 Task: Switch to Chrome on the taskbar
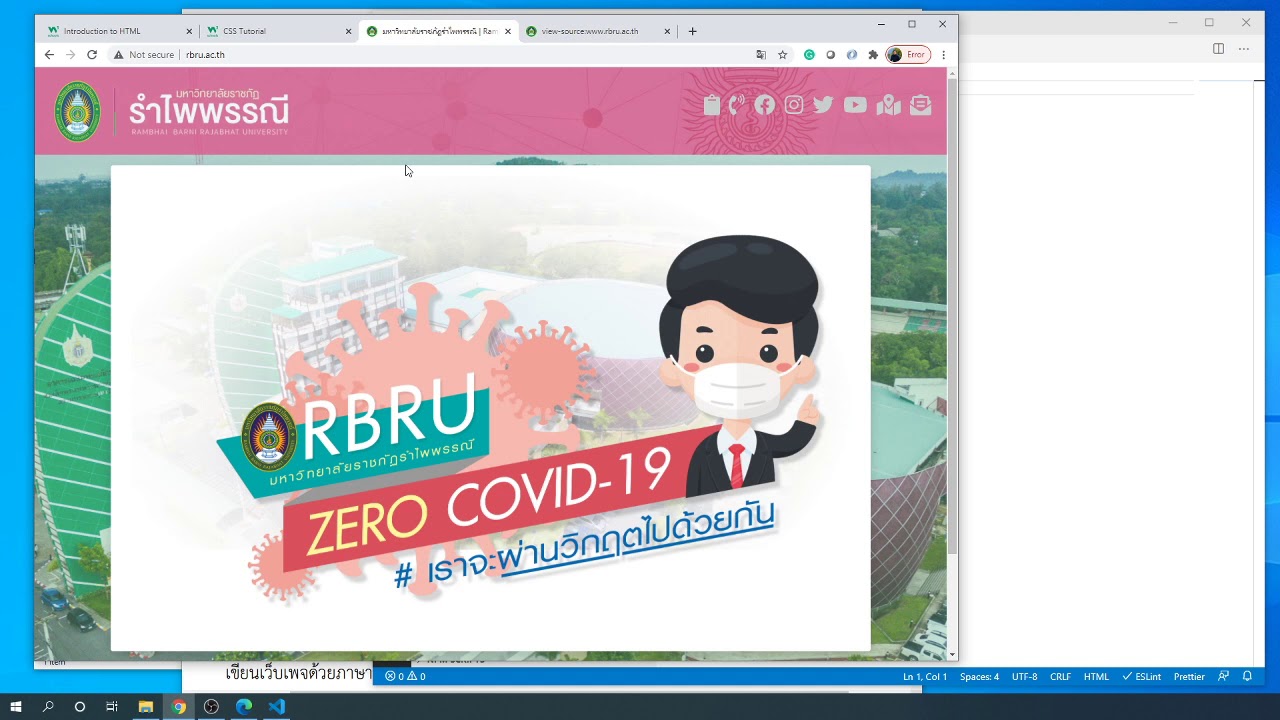coord(179,706)
